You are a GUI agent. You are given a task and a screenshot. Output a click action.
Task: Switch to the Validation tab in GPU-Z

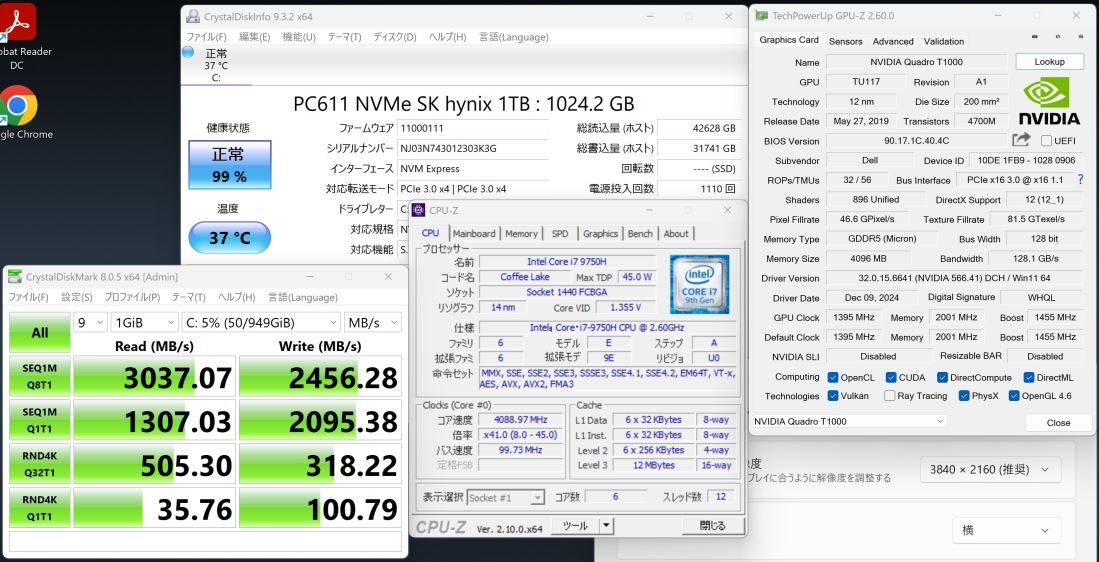coord(943,41)
